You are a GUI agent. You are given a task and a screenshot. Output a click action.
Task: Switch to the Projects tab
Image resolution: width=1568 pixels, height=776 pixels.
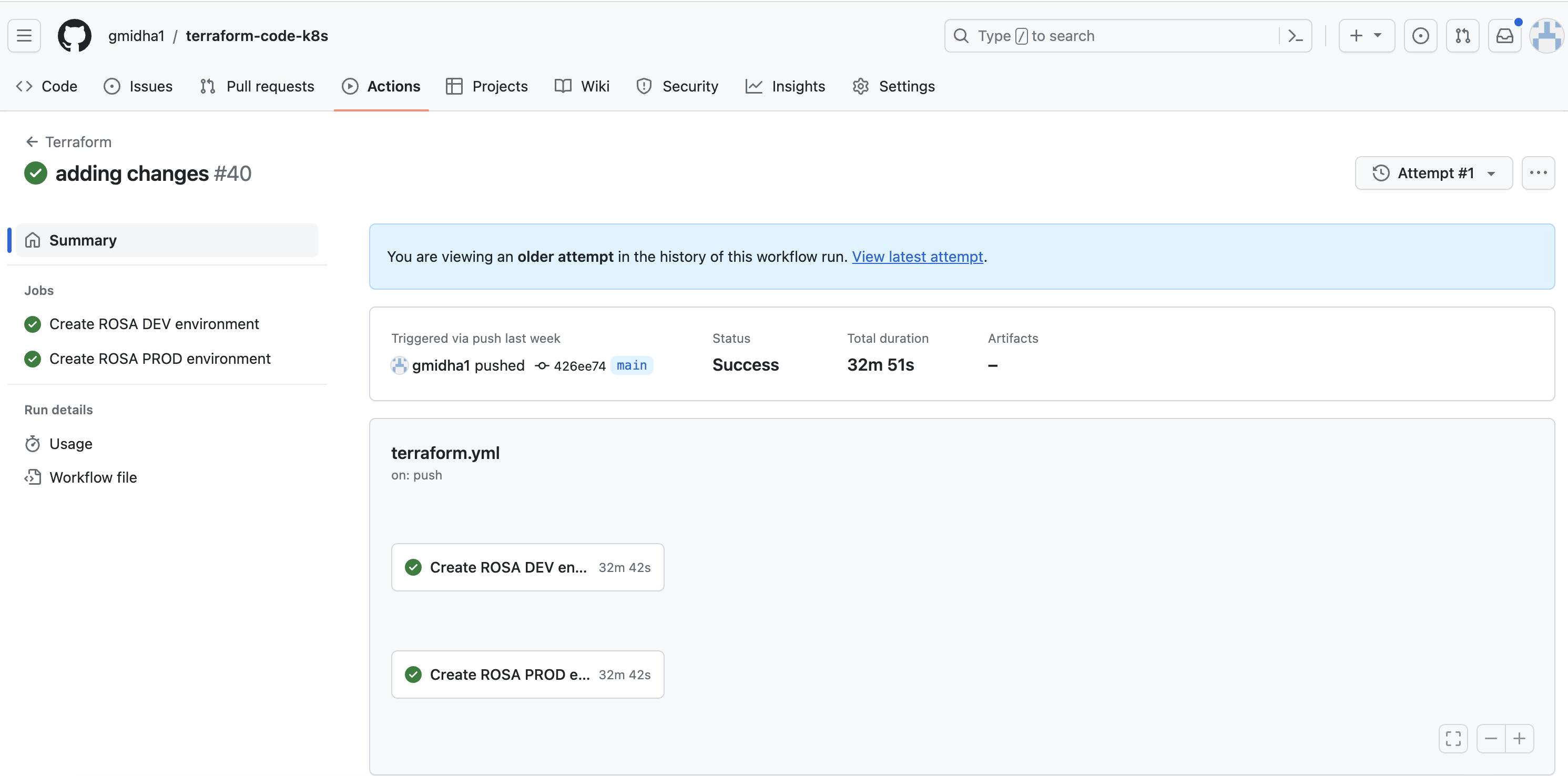tap(486, 86)
